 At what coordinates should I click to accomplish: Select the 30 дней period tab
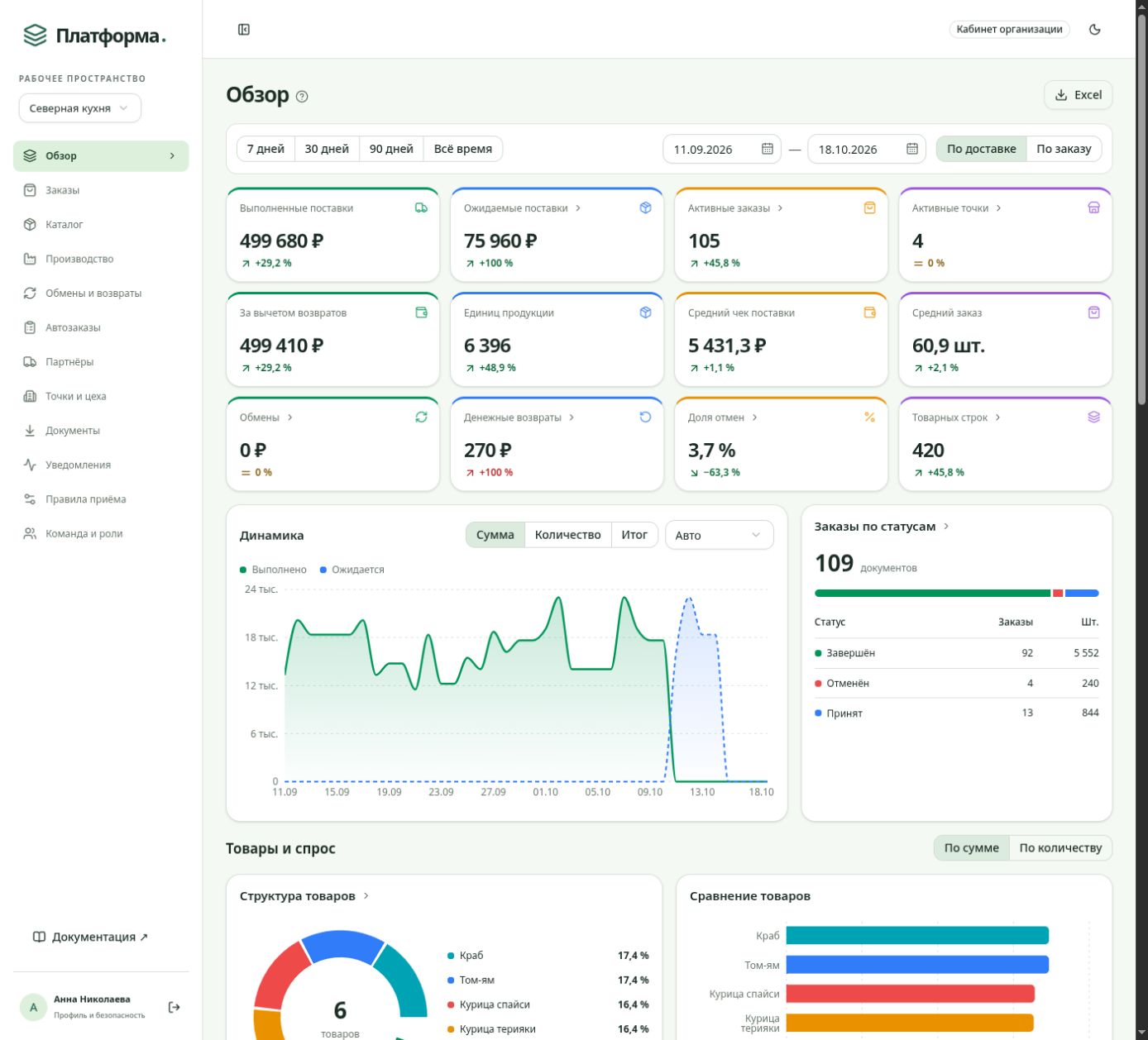tap(327, 149)
